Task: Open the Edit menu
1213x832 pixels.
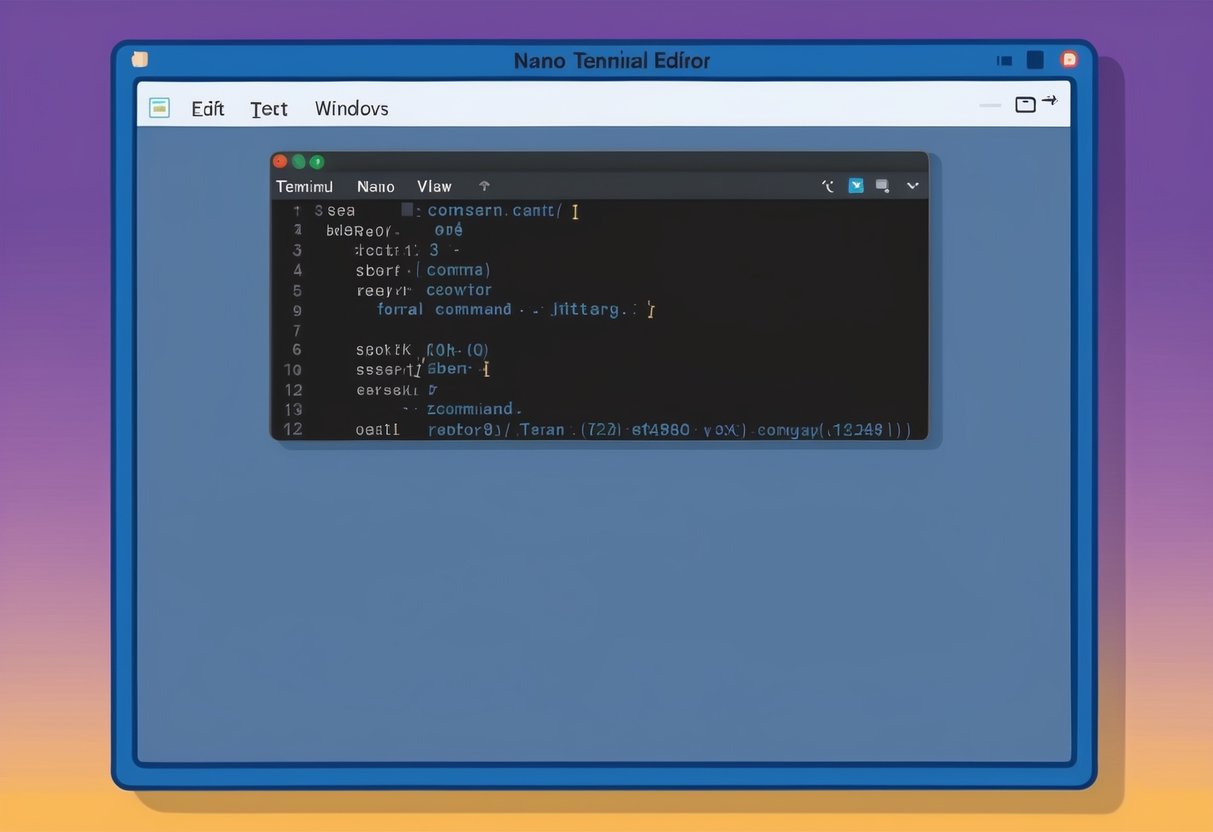Action: [207, 108]
